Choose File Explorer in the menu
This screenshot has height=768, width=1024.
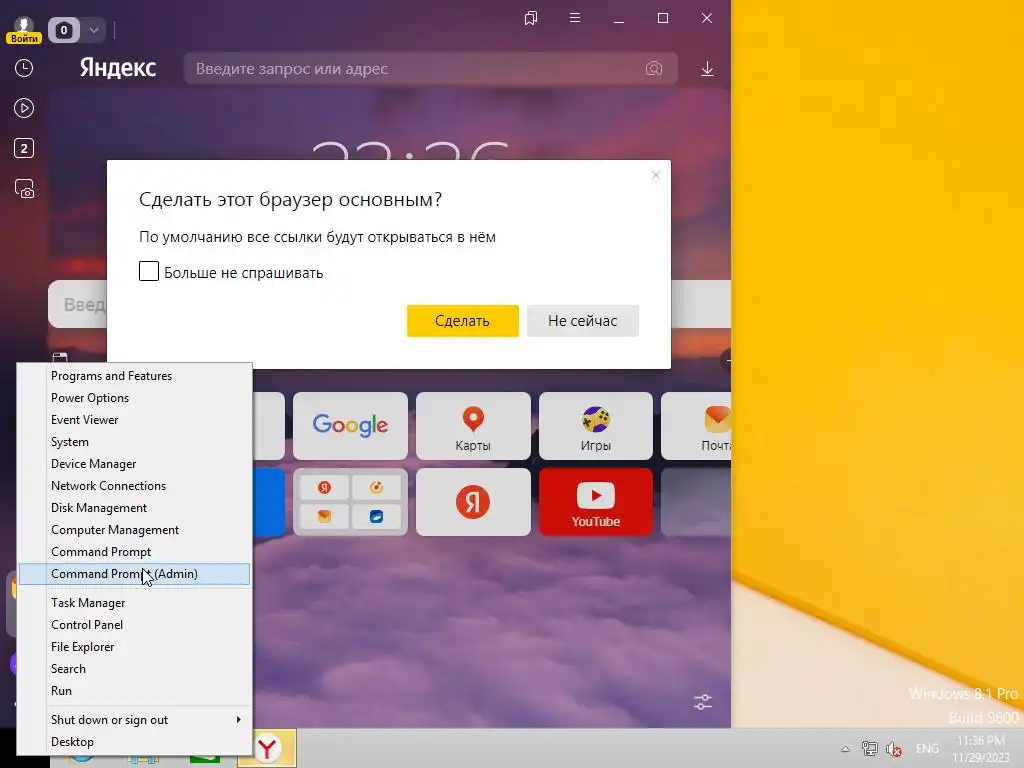[x=135, y=647]
